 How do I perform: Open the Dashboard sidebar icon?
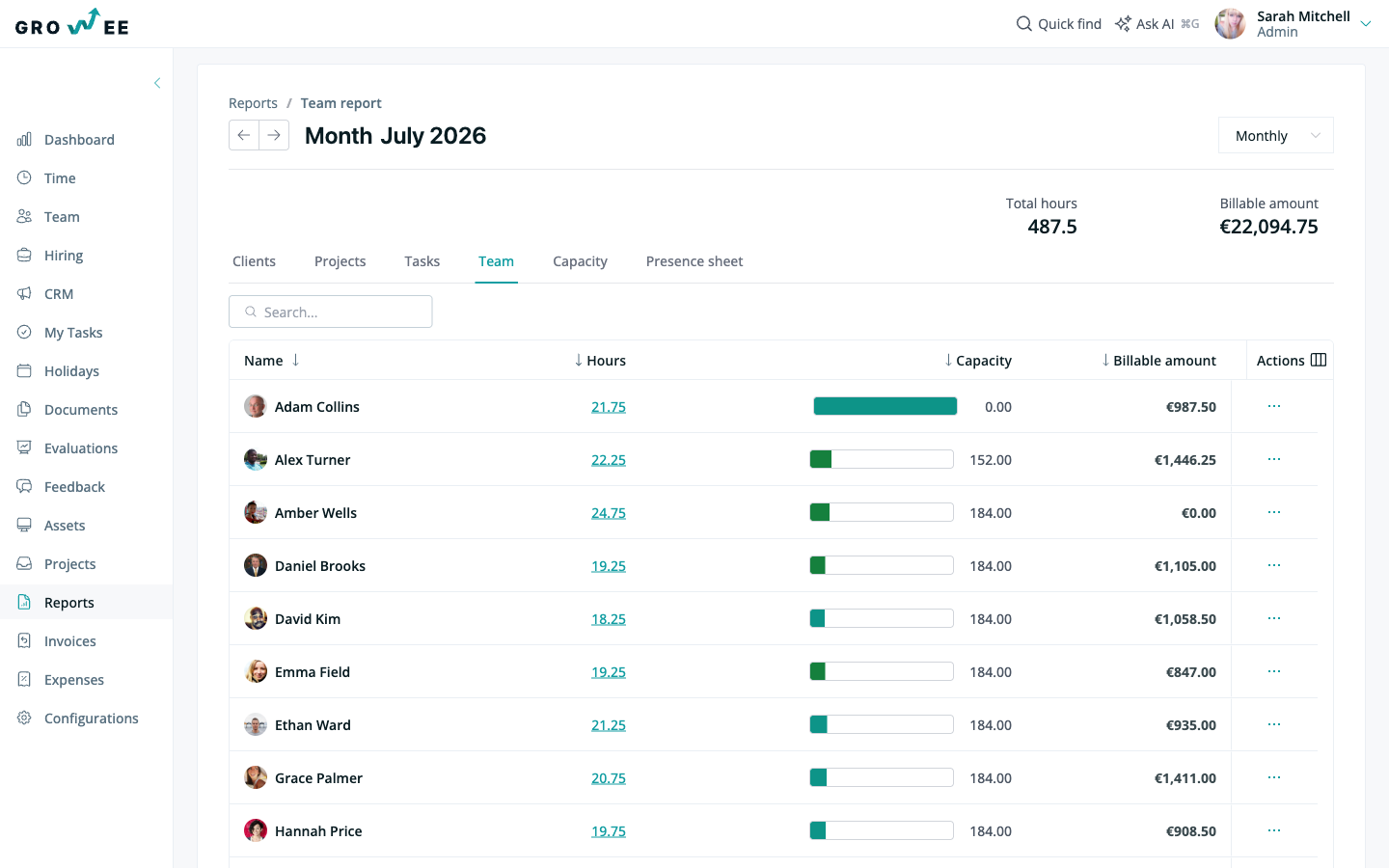tap(24, 140)
